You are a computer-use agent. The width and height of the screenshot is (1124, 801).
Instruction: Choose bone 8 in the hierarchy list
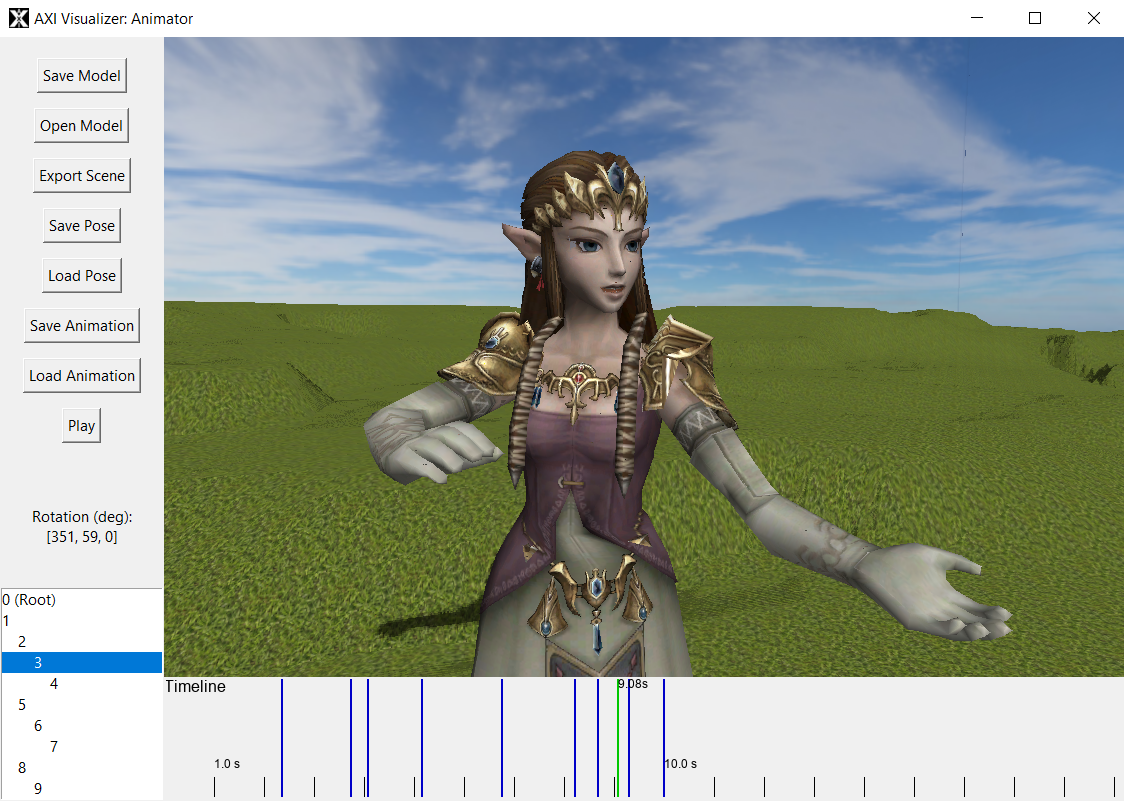[x=22, y=768]
